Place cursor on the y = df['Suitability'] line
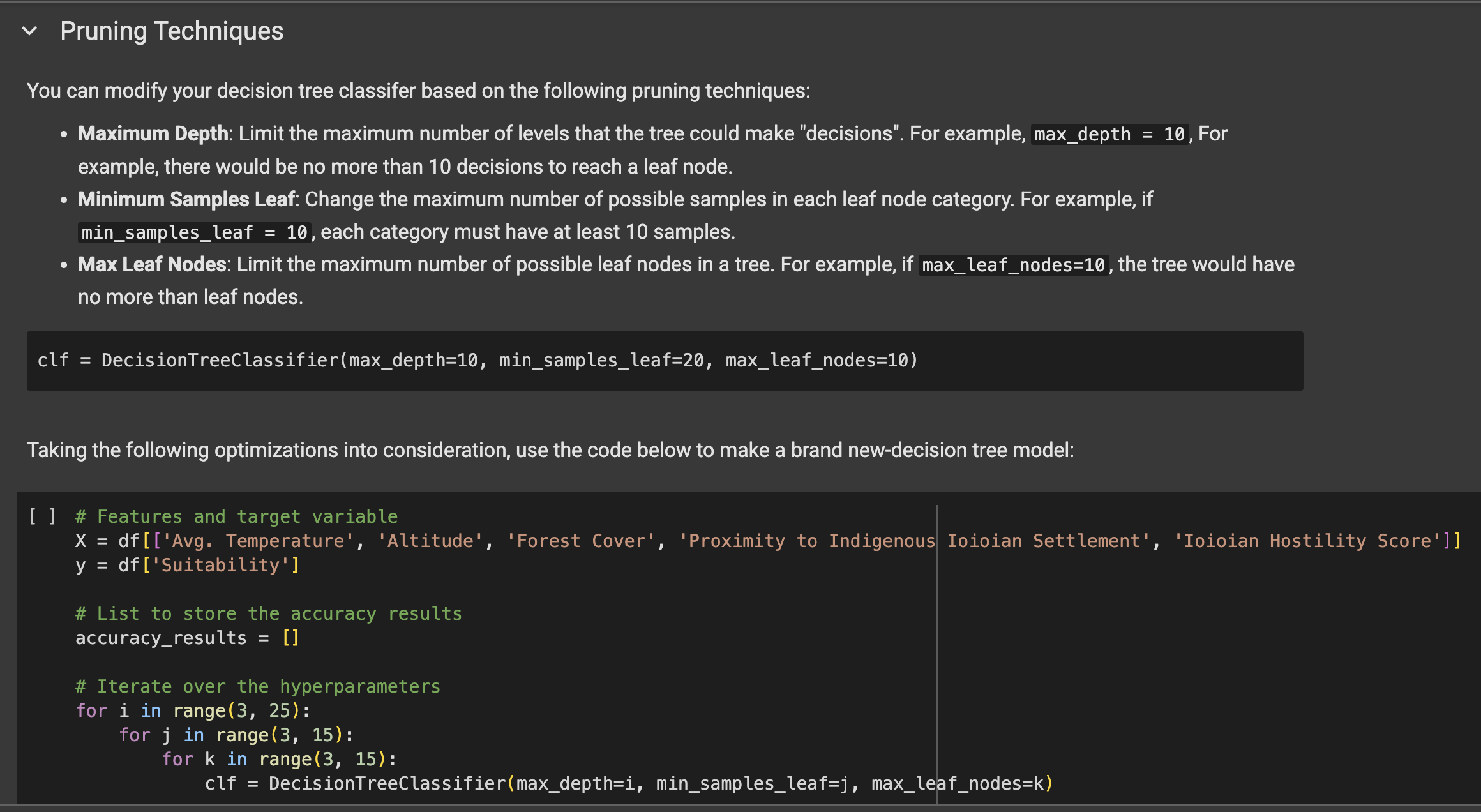 pyautogui.click(x=187, y=565)
